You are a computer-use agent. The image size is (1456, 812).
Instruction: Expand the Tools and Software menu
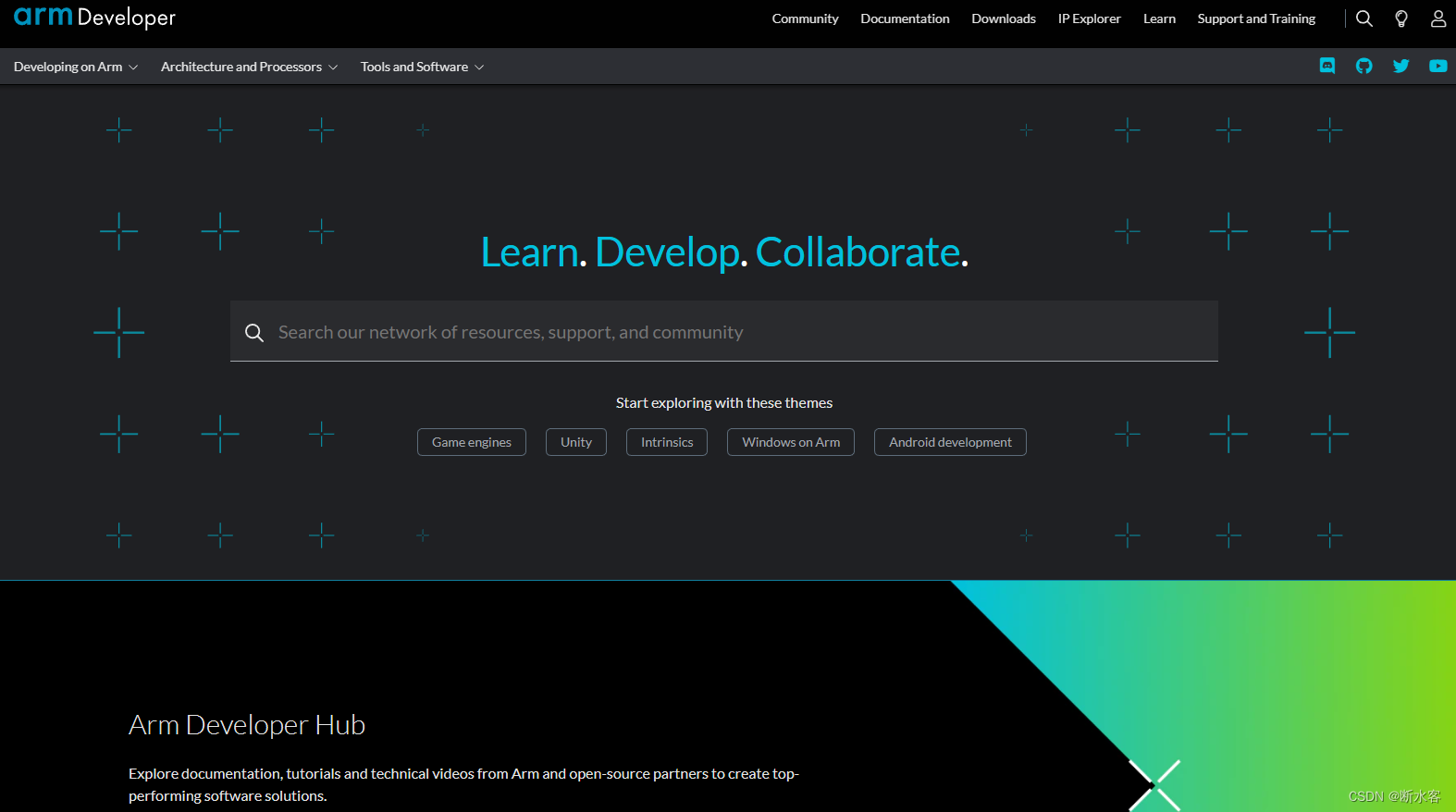(422, 67)
